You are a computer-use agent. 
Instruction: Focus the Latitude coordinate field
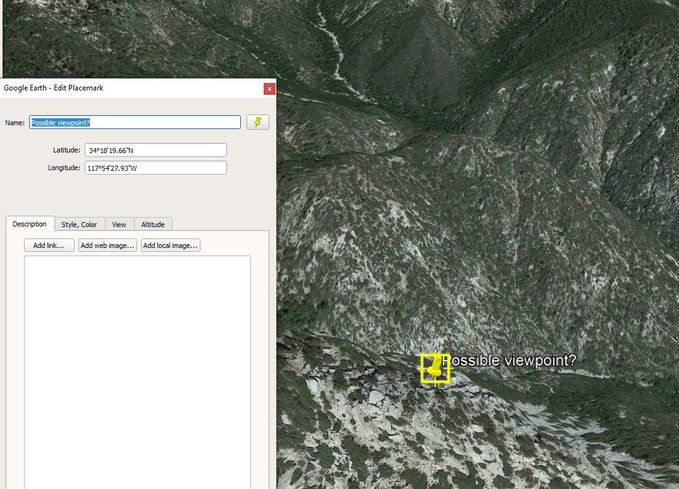[155, 150]
